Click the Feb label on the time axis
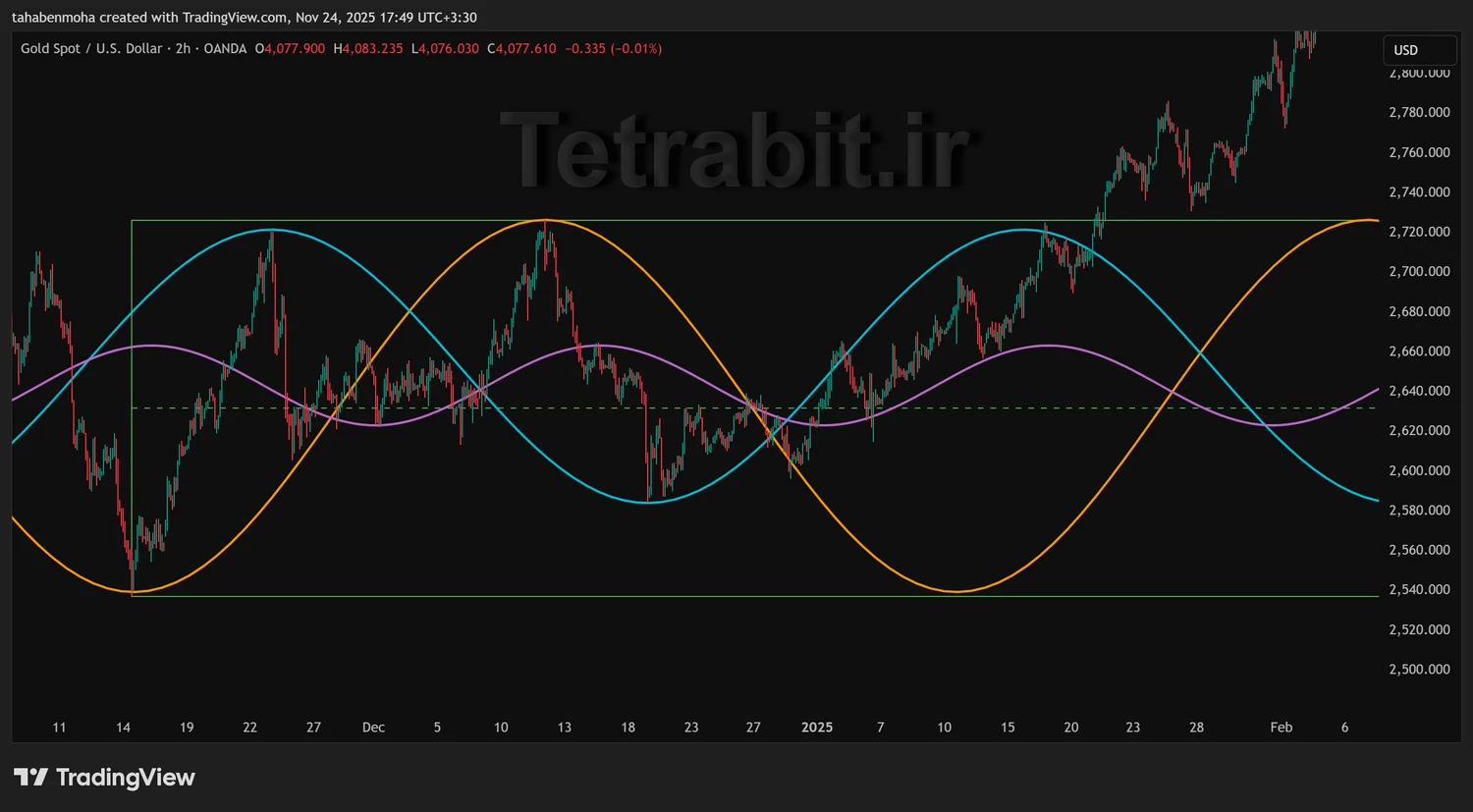Image resolution: width=1473 pixels, height=812 pixels. click(x=1282, y=728)
